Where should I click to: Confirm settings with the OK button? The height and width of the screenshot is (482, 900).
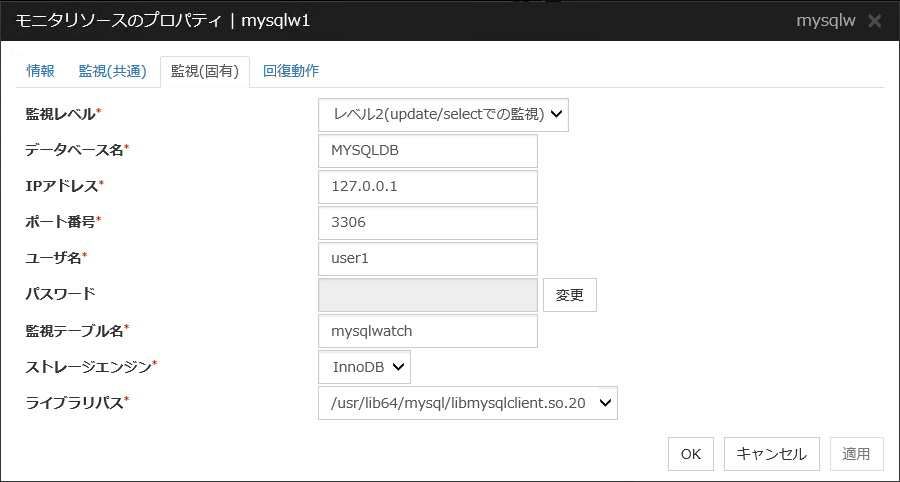coord(690,453)
